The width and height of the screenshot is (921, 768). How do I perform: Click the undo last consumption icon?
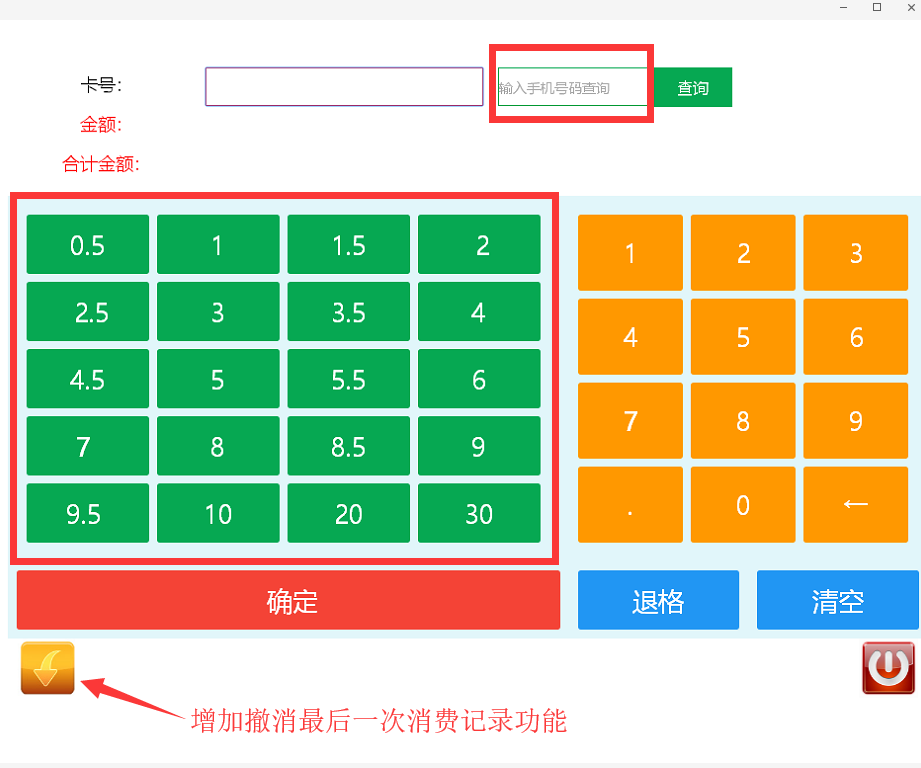coord(46,665)
